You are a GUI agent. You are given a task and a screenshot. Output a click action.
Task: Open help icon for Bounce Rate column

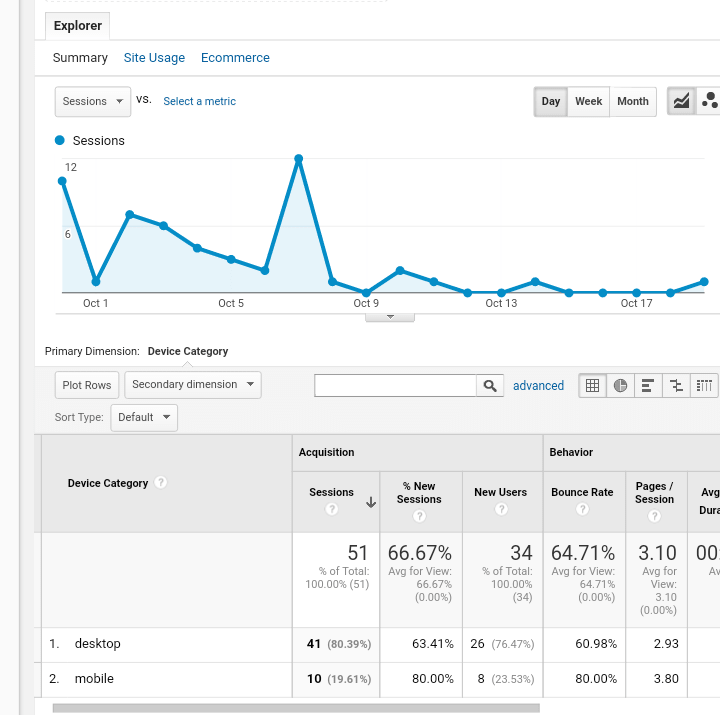[x=582, y=510]
